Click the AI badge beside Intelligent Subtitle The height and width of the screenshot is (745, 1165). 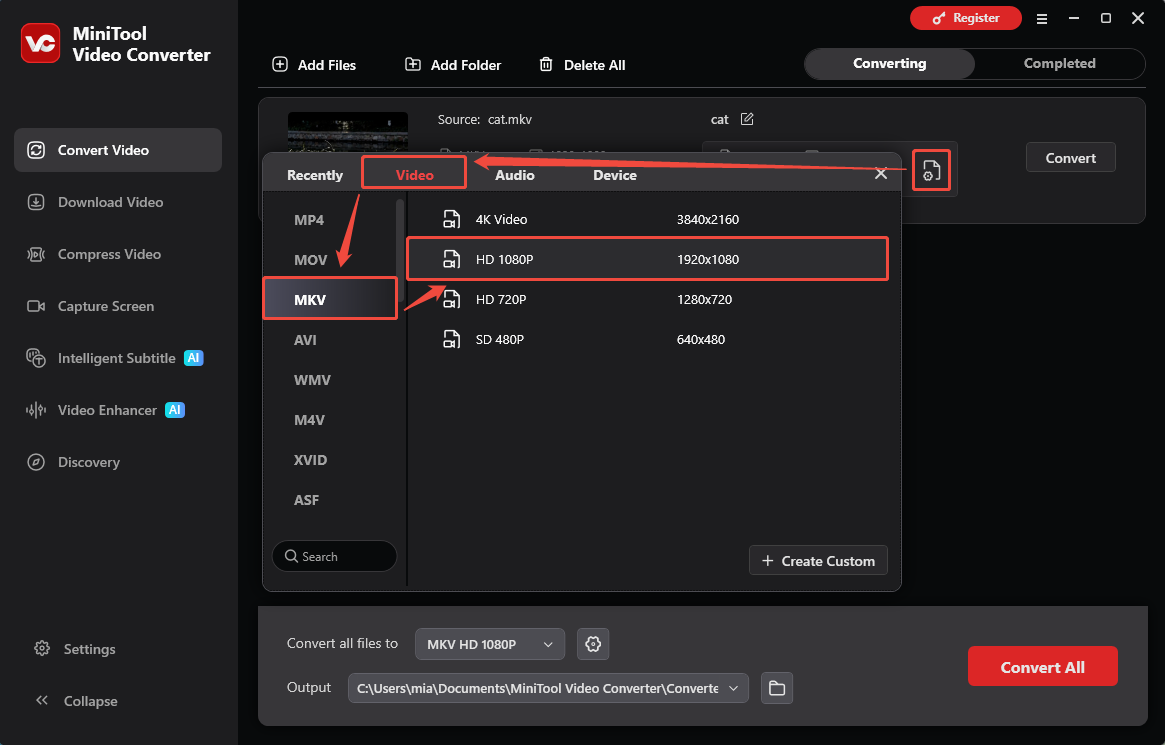point(193,358)
